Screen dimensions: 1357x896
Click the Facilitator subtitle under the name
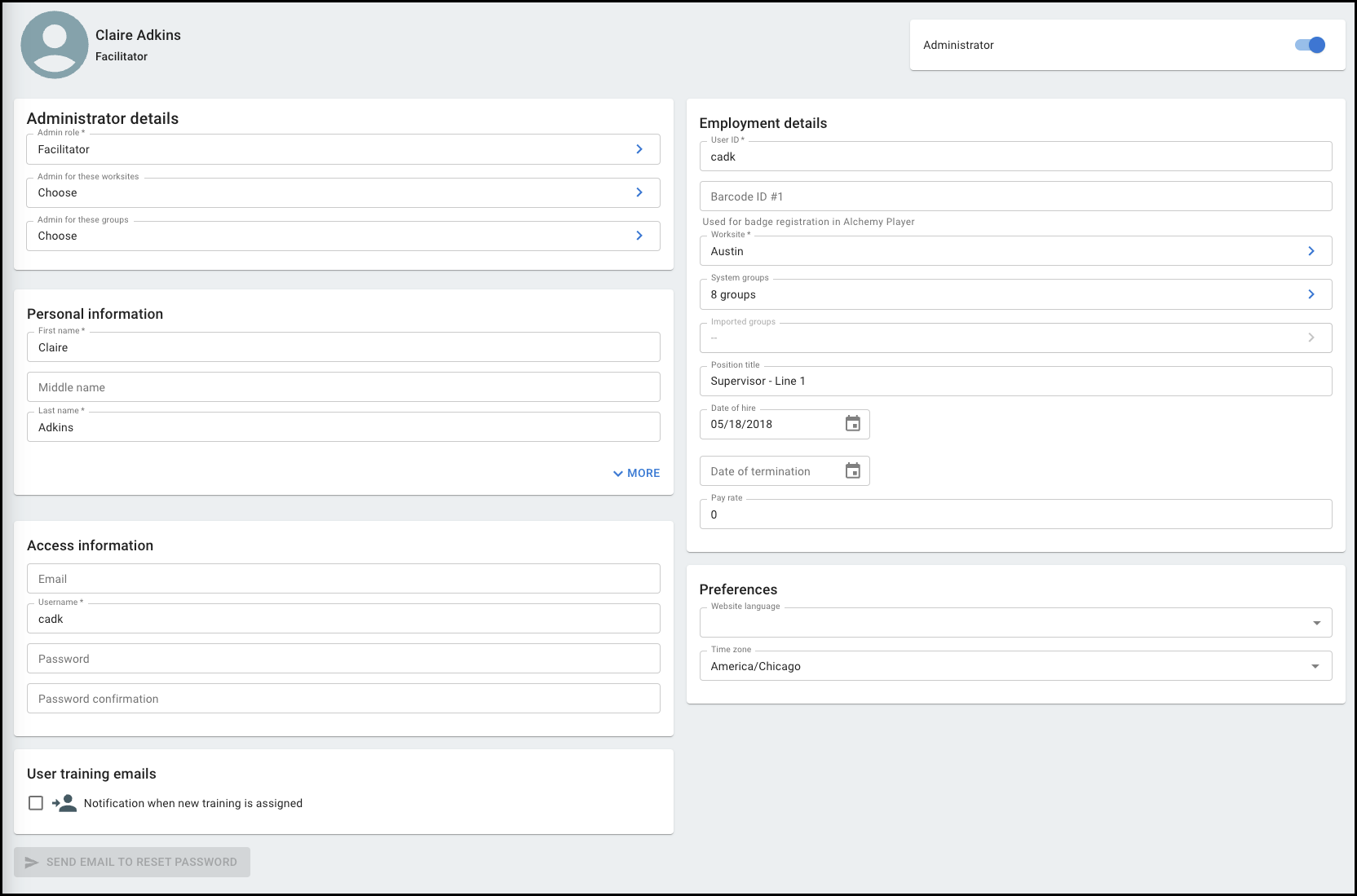click(122, 56)
